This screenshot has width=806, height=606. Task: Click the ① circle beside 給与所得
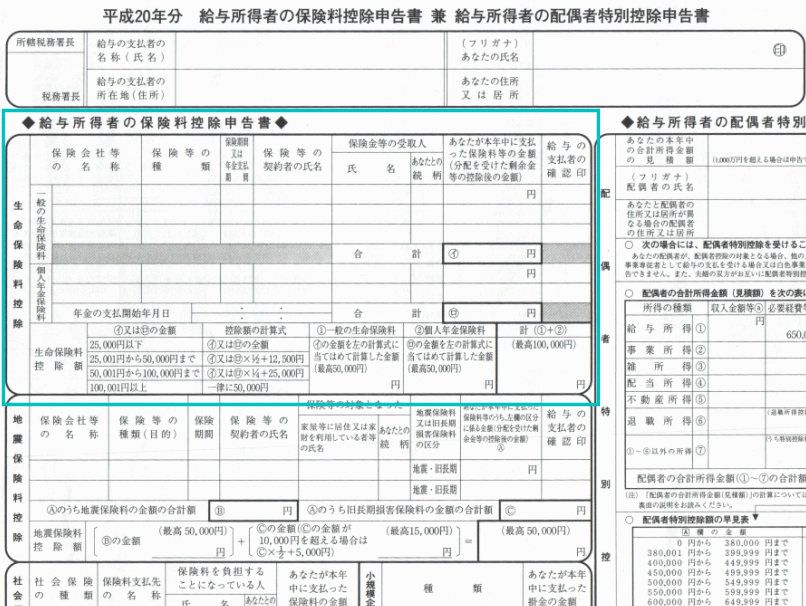[x=699, y=326]
